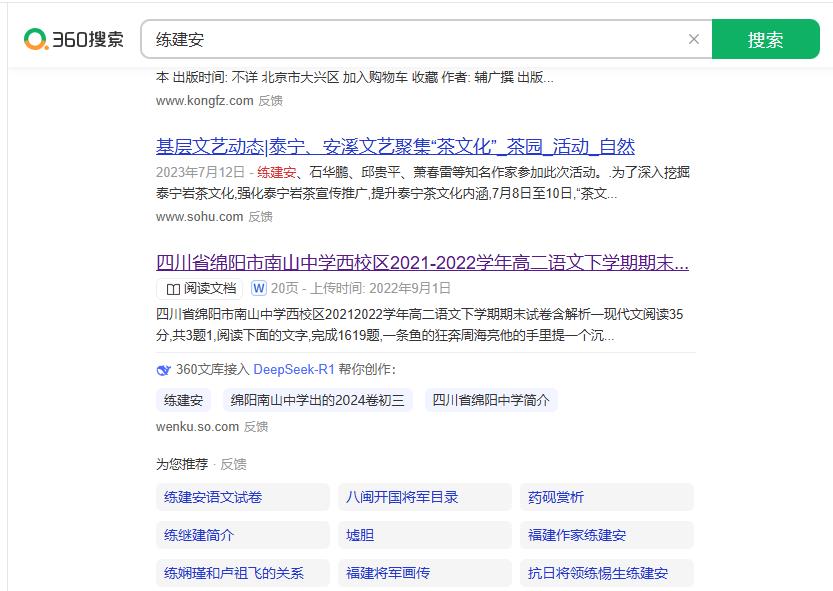Click the 360搜索 logo
This screenshot has width=833, height=591.
tap(74, 39)
